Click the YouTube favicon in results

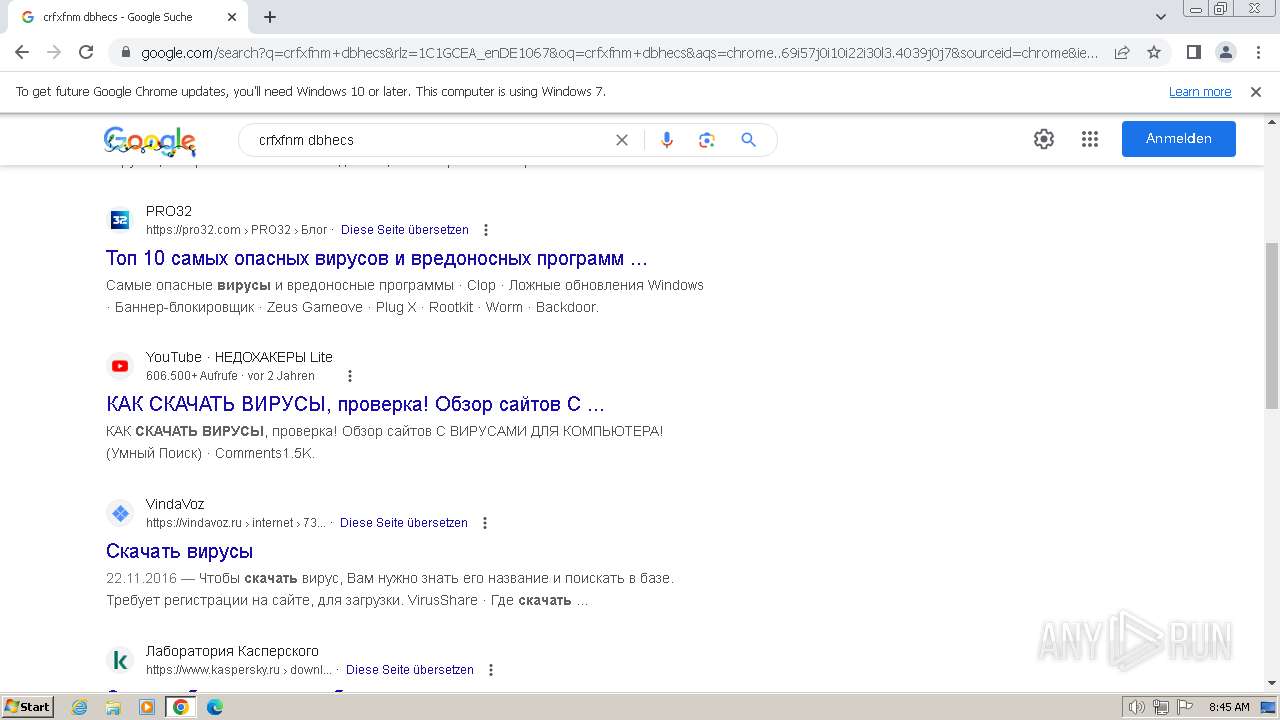[x=120, y=366]
